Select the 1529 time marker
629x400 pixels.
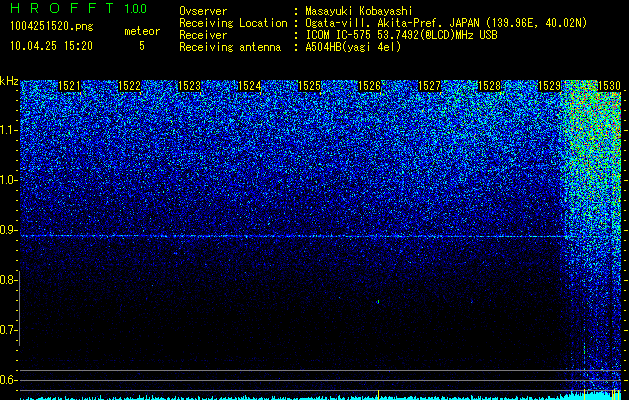(549, 86)
